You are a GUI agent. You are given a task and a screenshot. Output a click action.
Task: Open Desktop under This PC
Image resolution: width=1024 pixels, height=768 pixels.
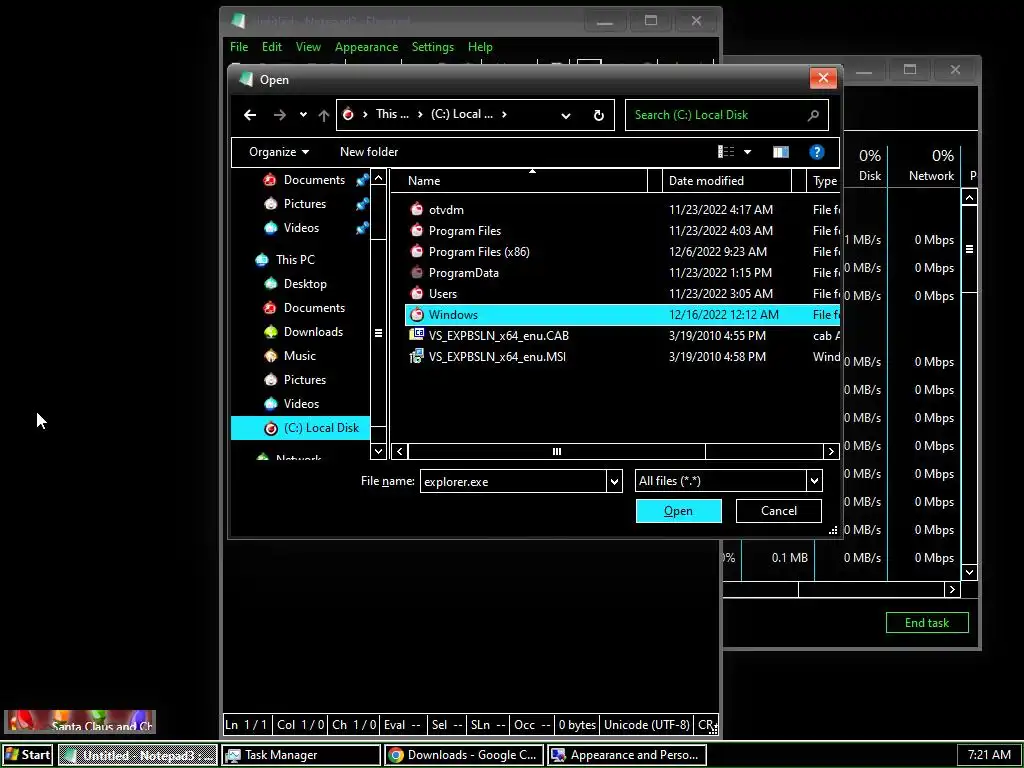click(x=305, y=284)
